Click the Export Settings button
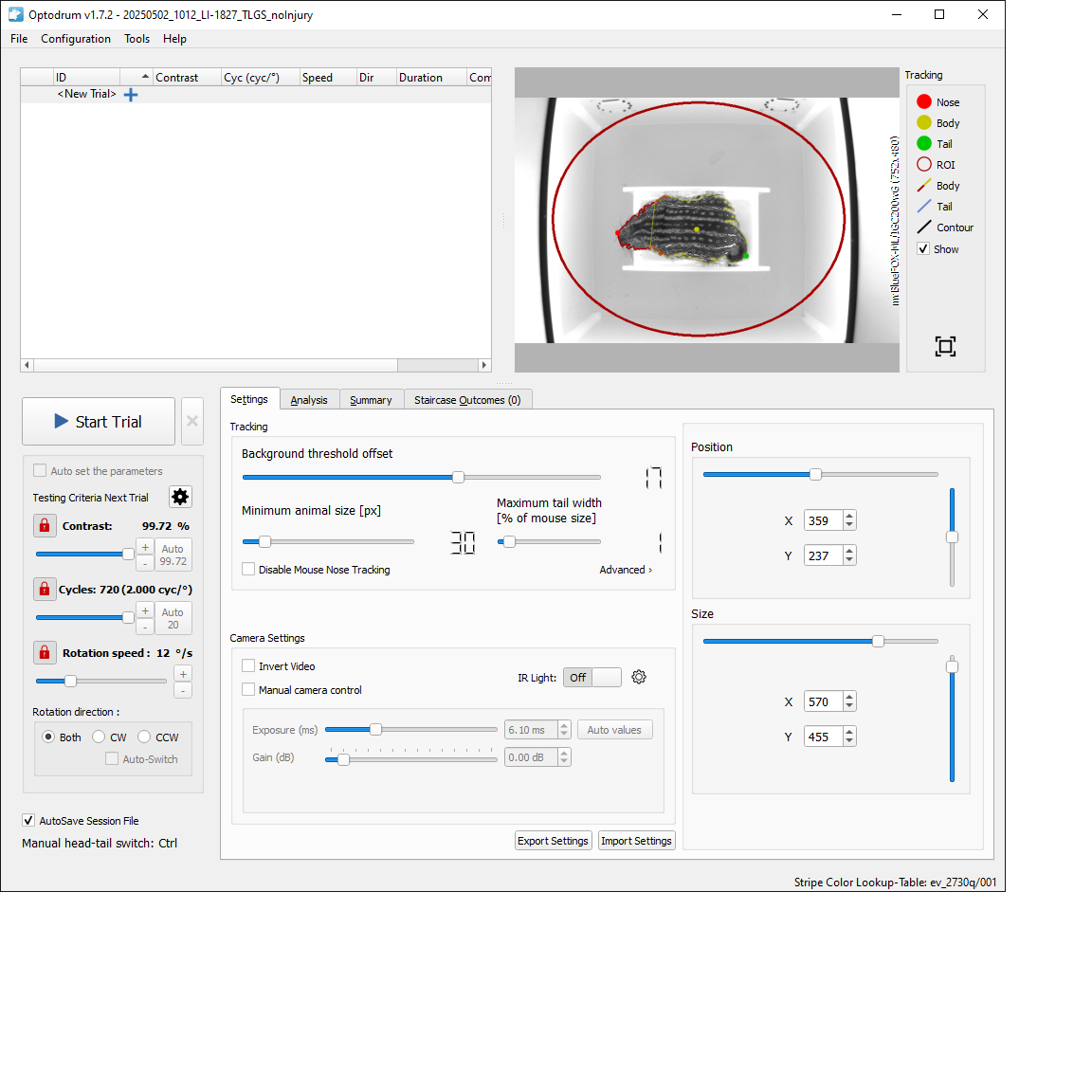 point(553,841)
